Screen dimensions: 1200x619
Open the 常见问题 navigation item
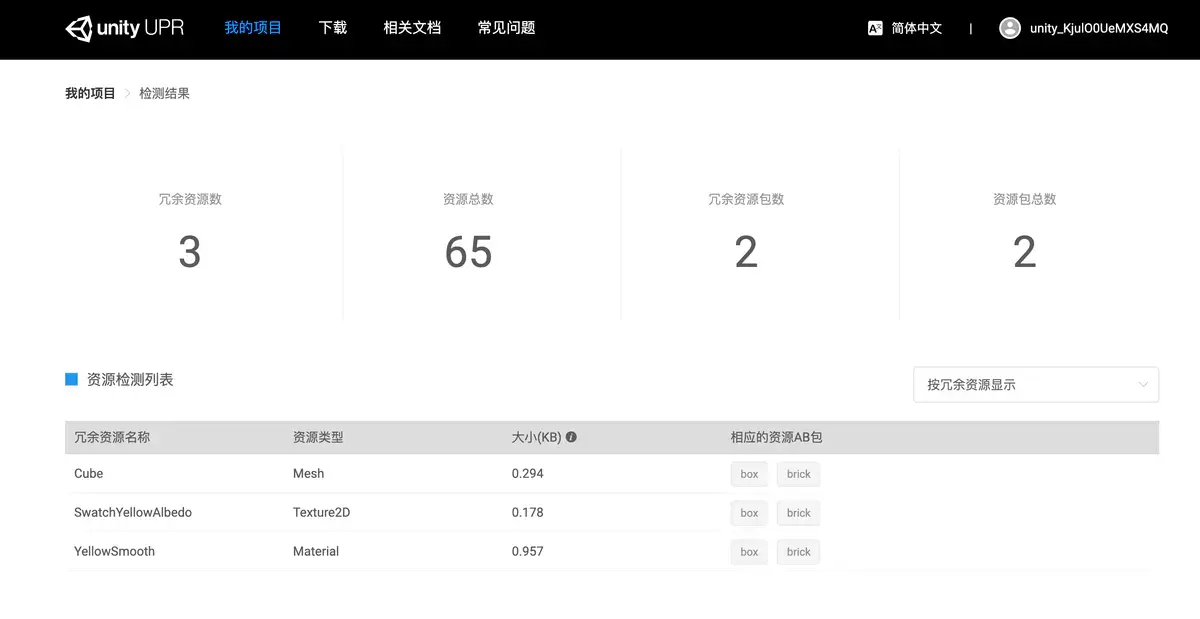pyautogui.click(x=506, y=28)
